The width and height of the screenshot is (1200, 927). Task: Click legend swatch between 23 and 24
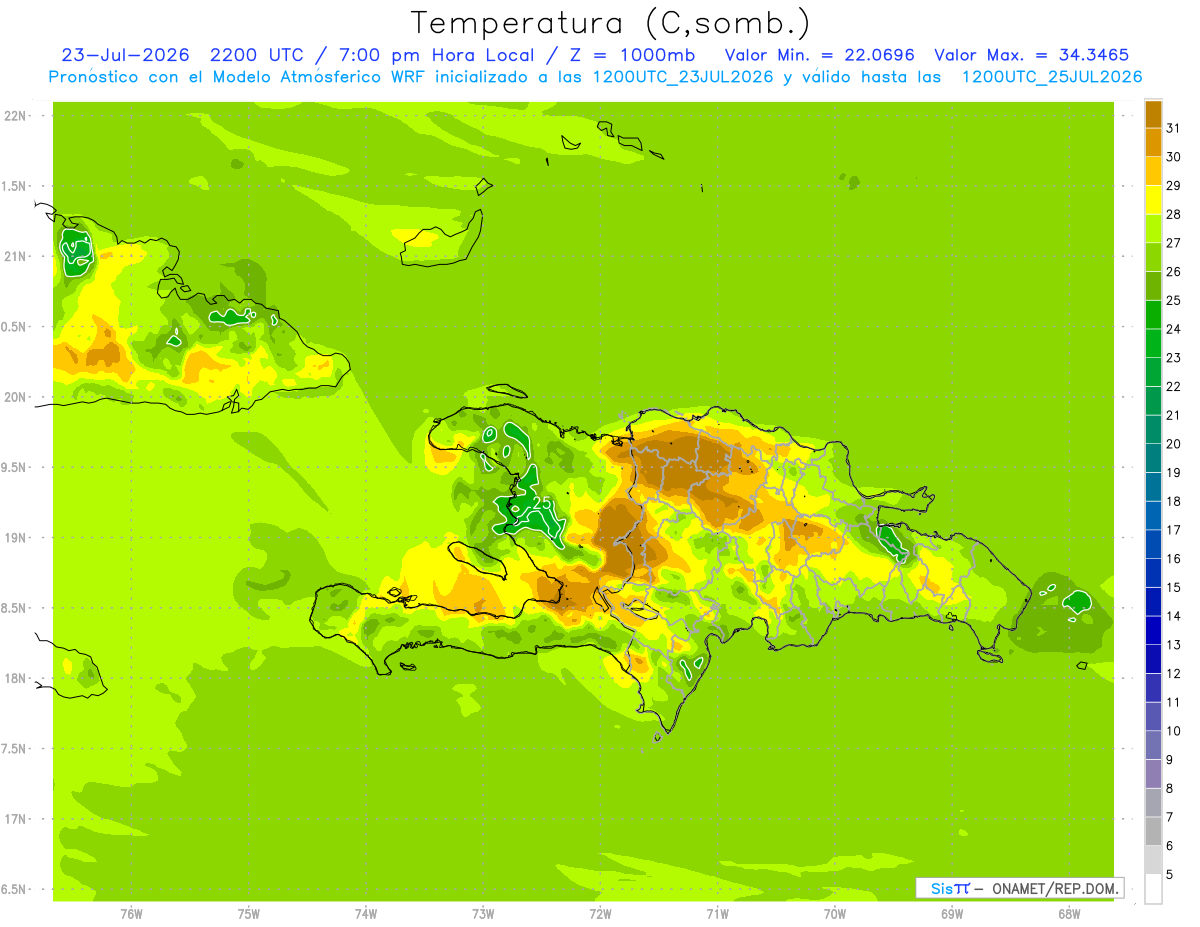coord(1153,343)
